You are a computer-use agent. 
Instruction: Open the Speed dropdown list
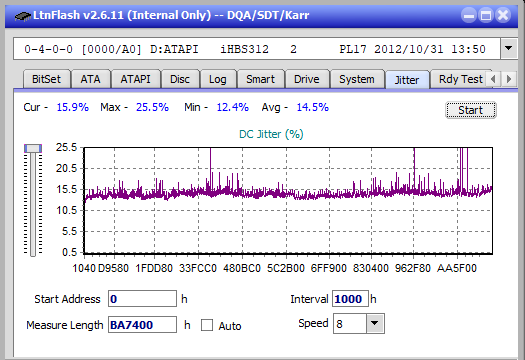tap(375, 323)
